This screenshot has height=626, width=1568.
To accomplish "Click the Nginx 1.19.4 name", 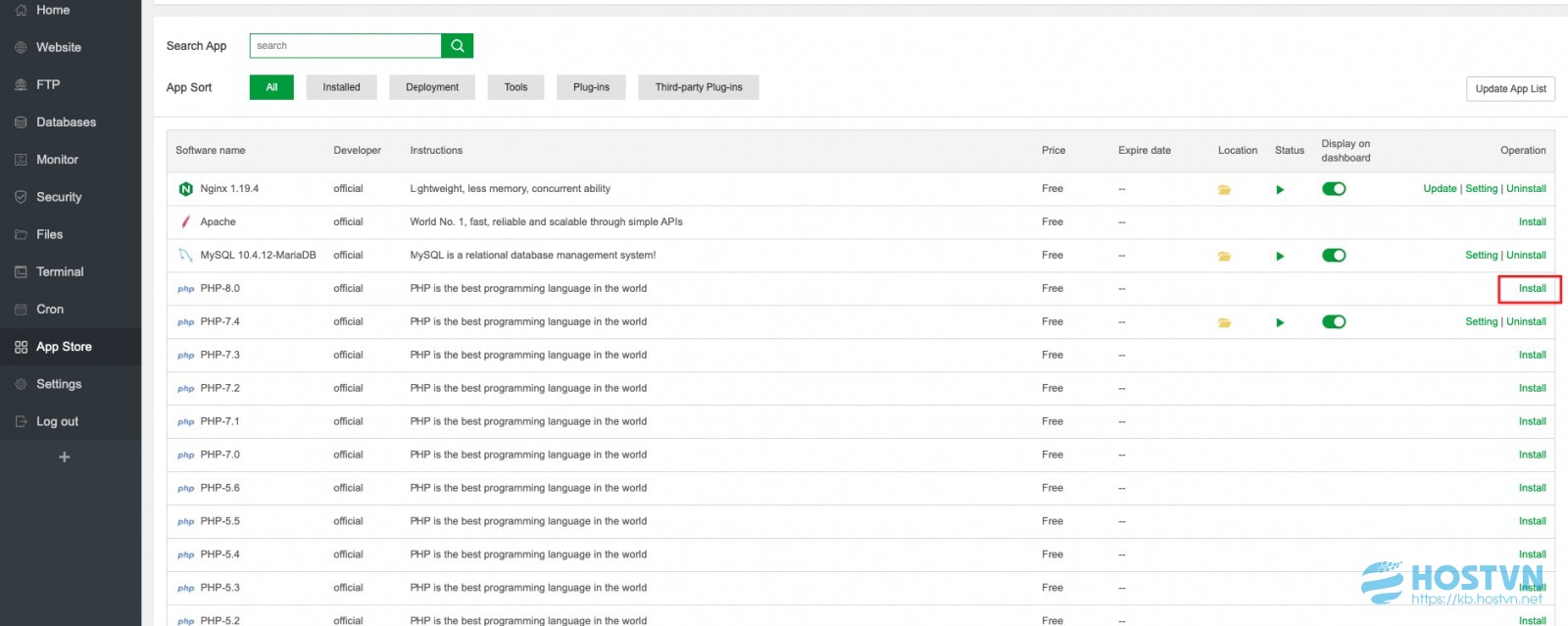I will [229, 189].
